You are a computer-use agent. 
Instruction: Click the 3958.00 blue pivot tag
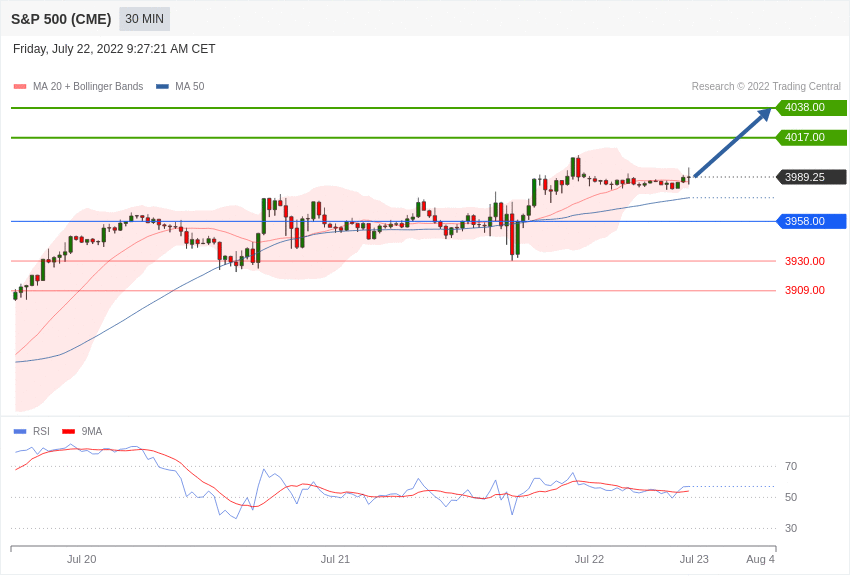tap(812, 221)
